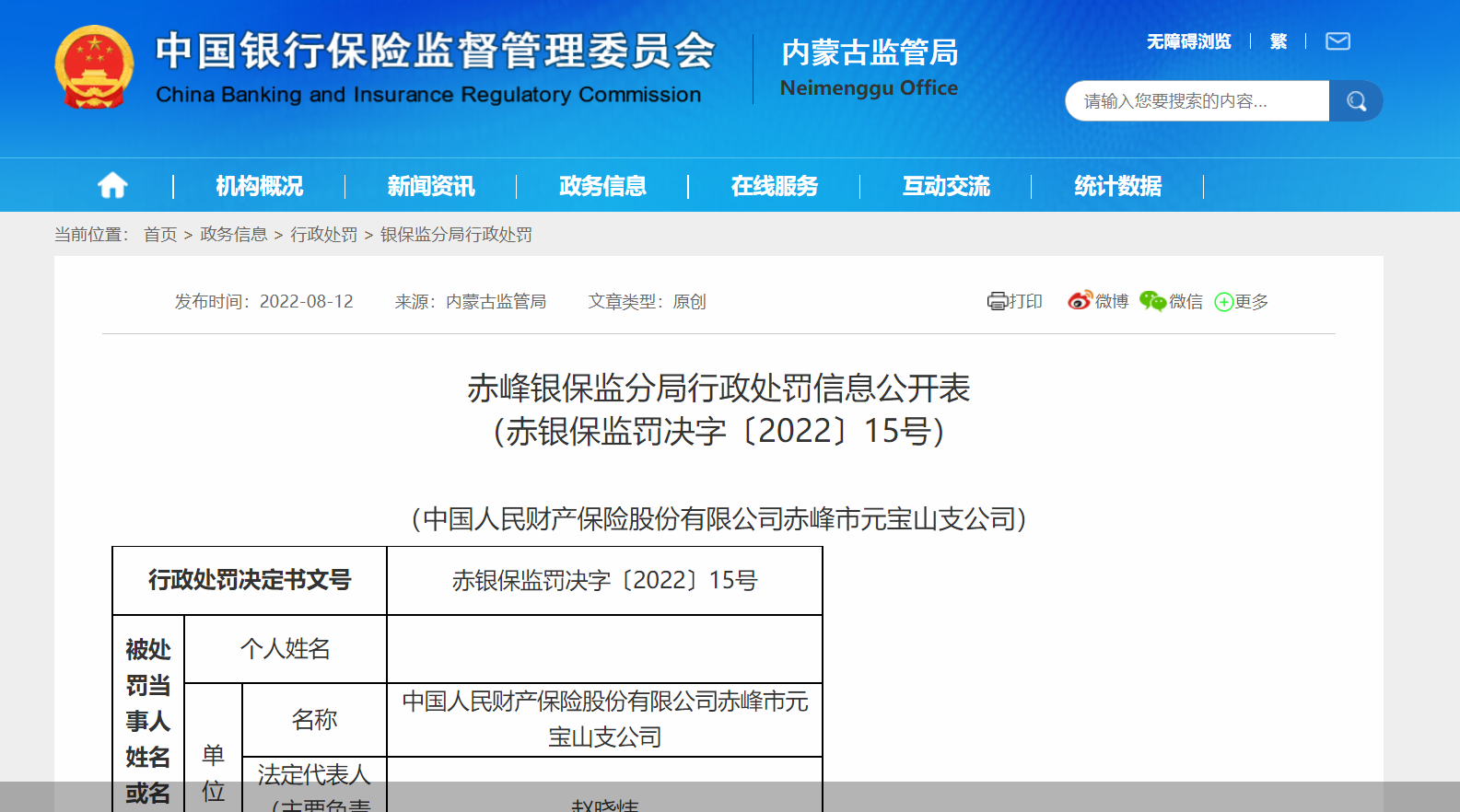Click the search magnifier button
This screenshot has height=812, width=1460.
point(1356,101)
